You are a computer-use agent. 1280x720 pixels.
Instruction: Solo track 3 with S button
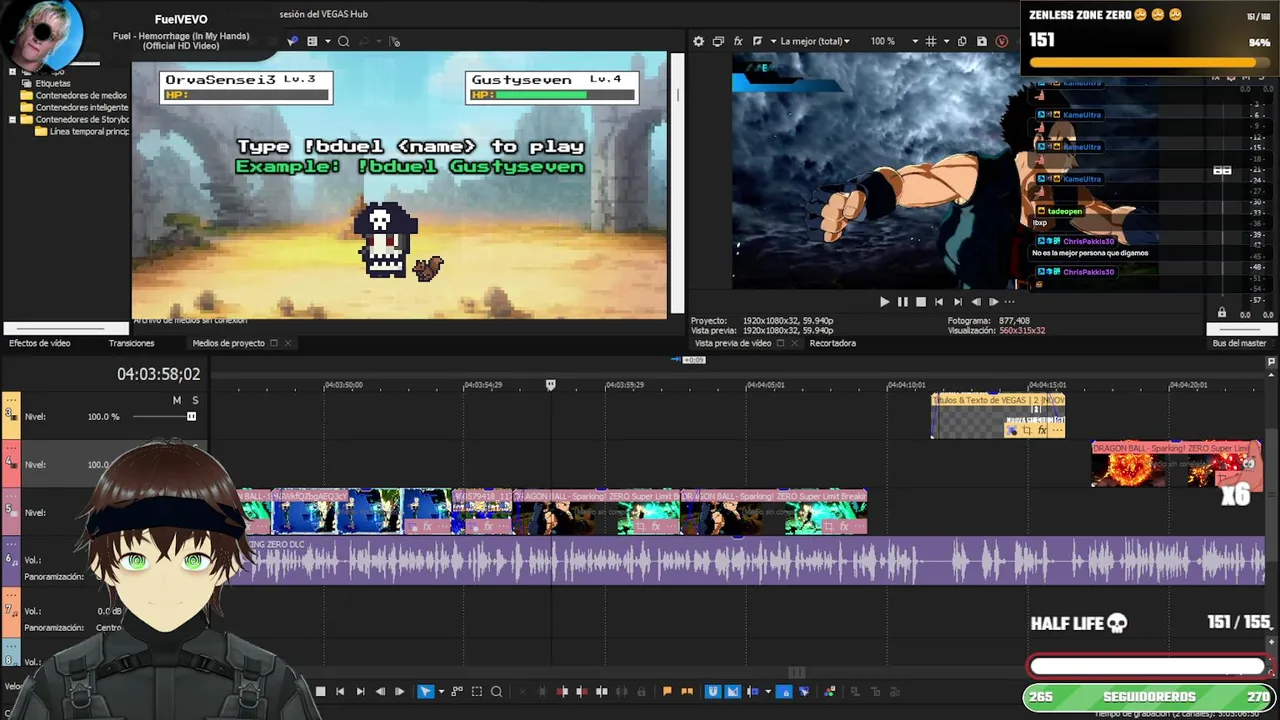coord(195,400)
